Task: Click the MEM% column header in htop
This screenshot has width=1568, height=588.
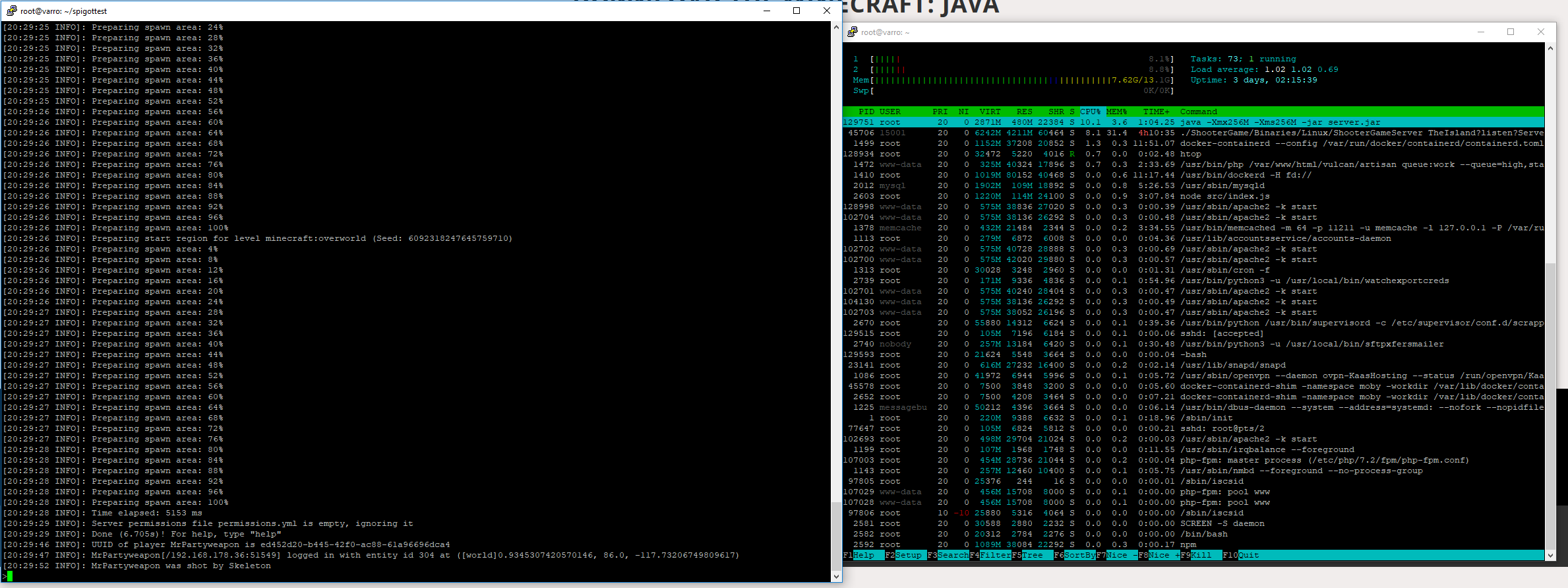Action: (x=1116, y=112)
